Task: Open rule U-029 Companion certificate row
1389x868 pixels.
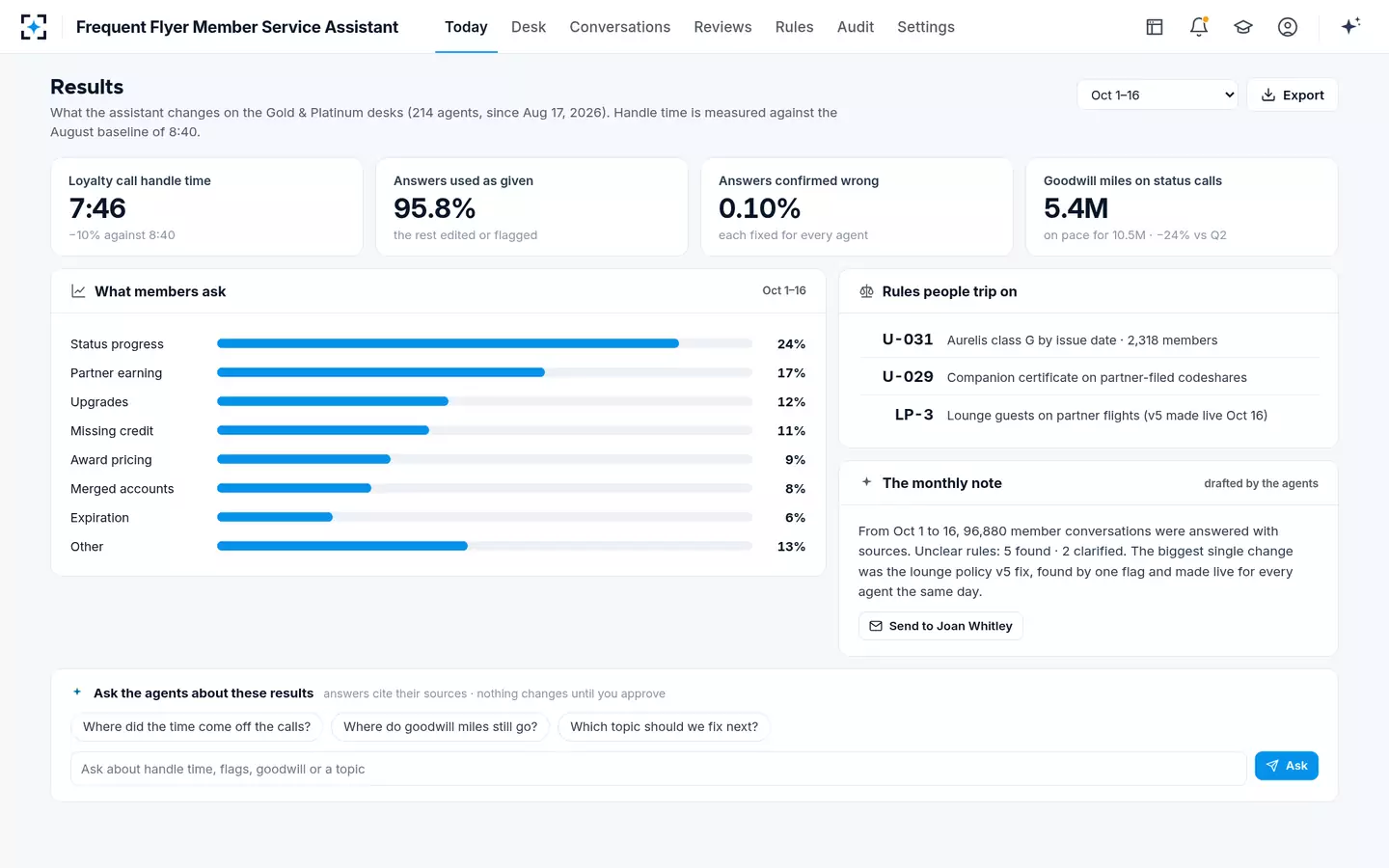Action: pyautogui.click(x=1088, y=377)
